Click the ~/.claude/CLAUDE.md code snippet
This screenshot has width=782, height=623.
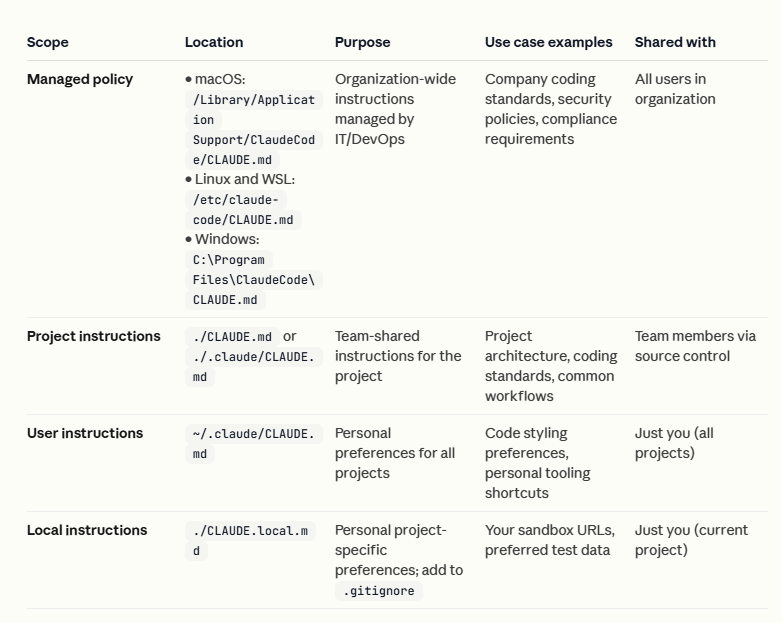(254, 444)
